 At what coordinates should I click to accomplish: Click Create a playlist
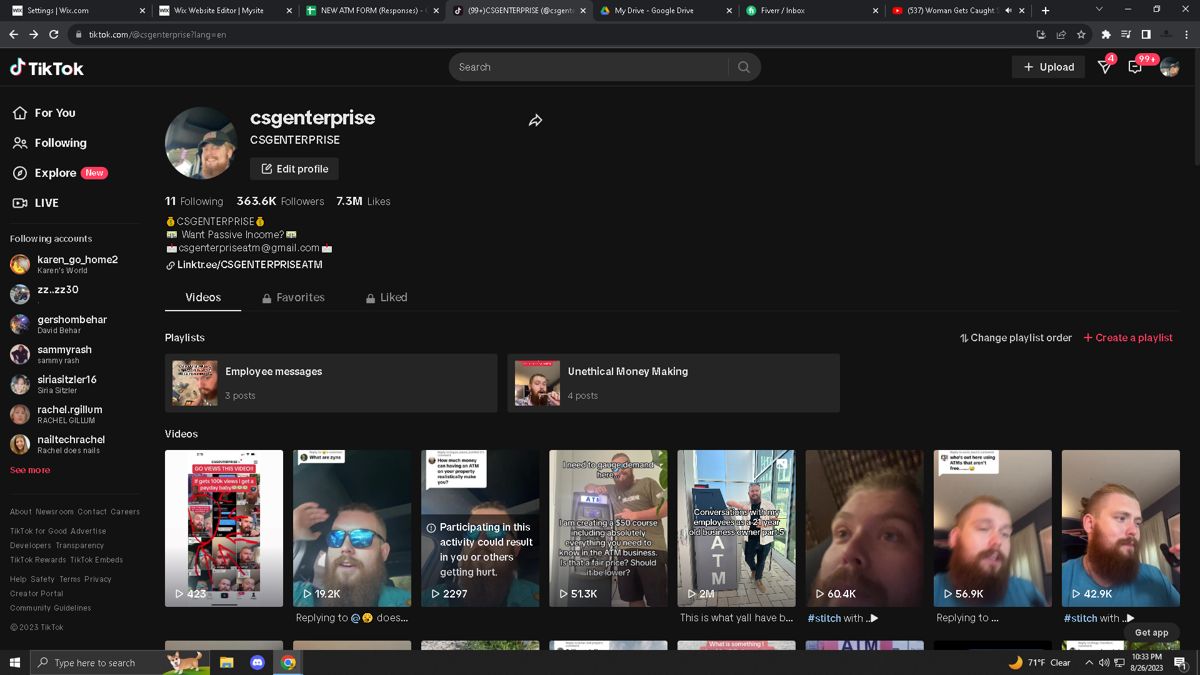1128,338
